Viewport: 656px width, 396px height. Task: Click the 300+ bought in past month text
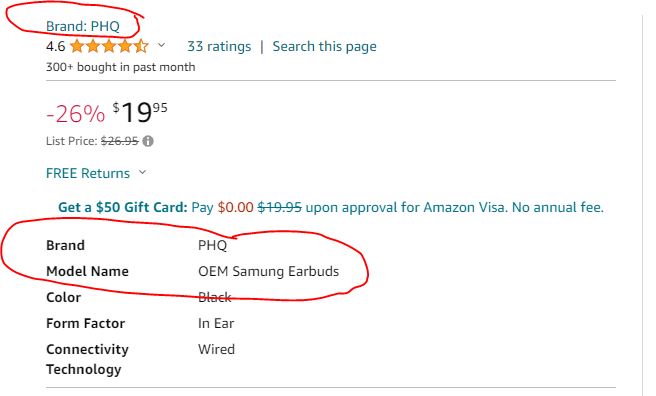pyautogui.click(x=120, y=67)
